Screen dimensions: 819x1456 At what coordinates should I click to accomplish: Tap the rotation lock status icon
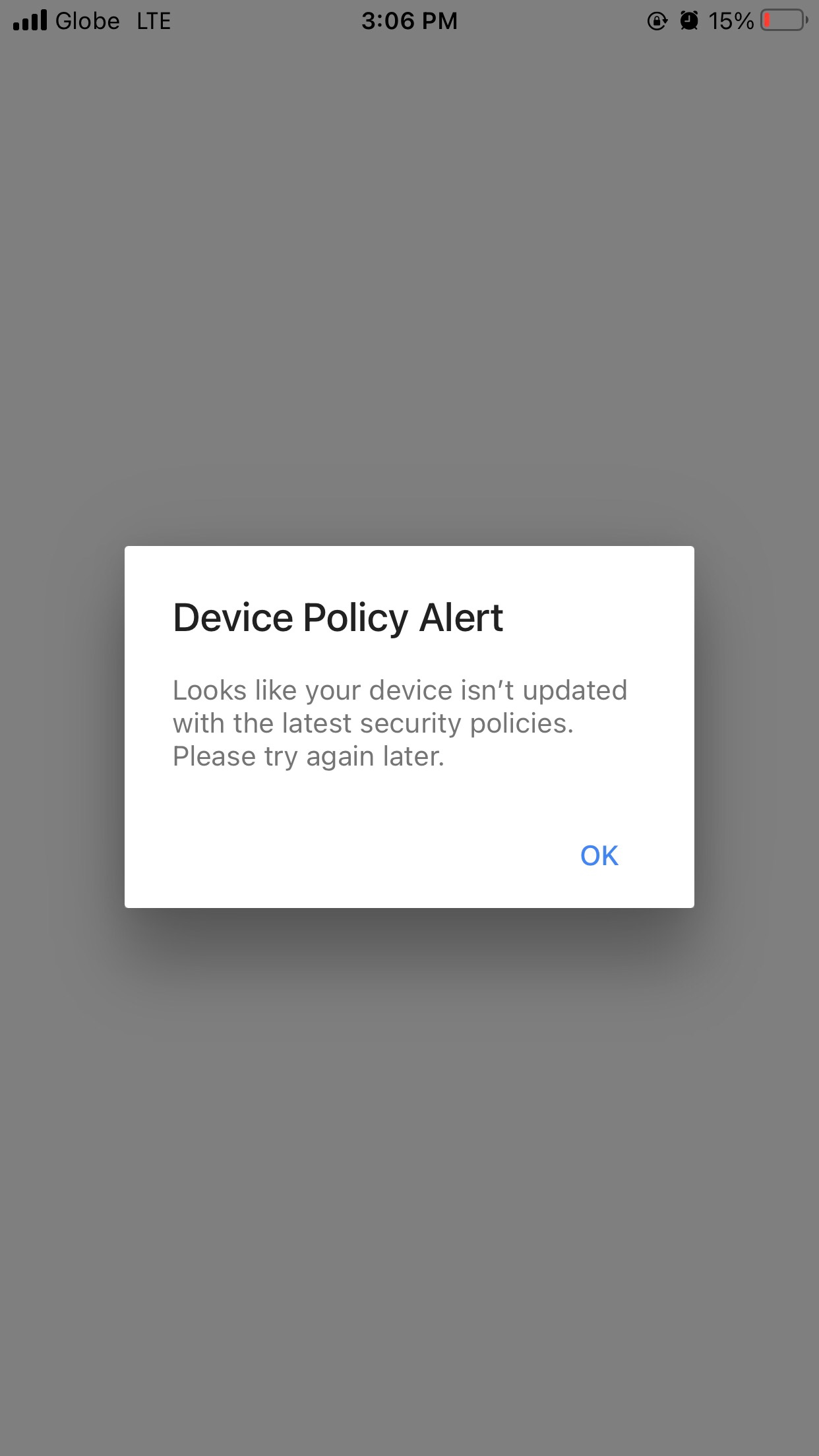pyautogui.click(x=657, y=21)
